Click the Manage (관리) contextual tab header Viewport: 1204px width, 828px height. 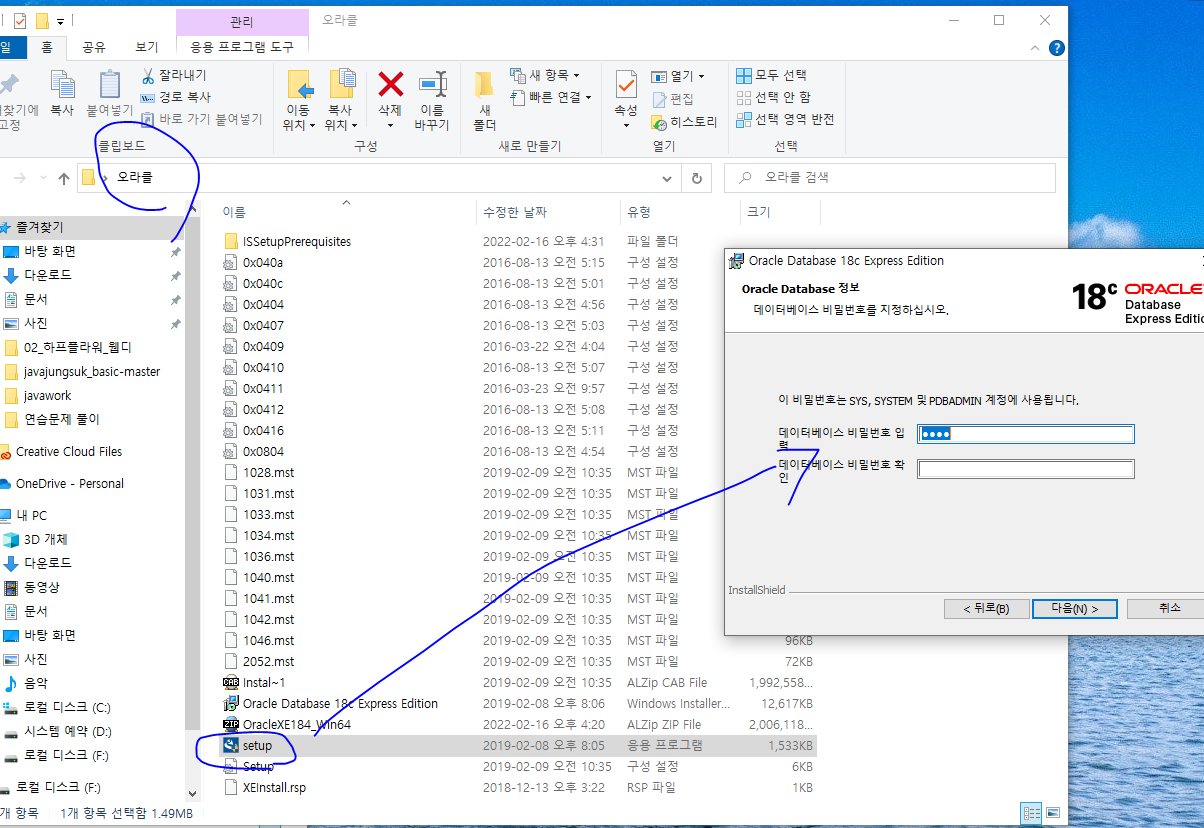point(242,21)
